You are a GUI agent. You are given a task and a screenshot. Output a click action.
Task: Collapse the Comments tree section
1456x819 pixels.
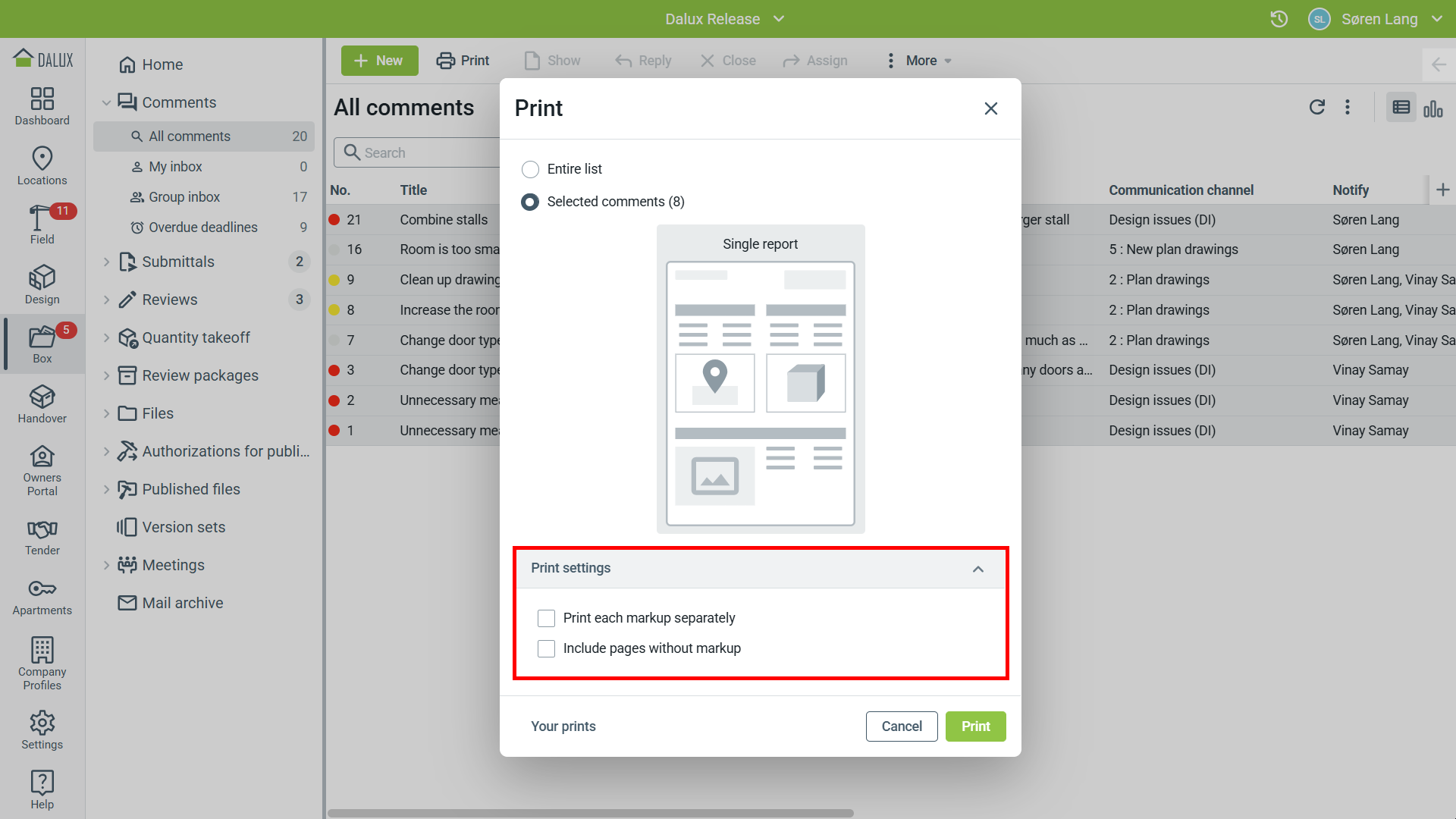tap(106, 102)
